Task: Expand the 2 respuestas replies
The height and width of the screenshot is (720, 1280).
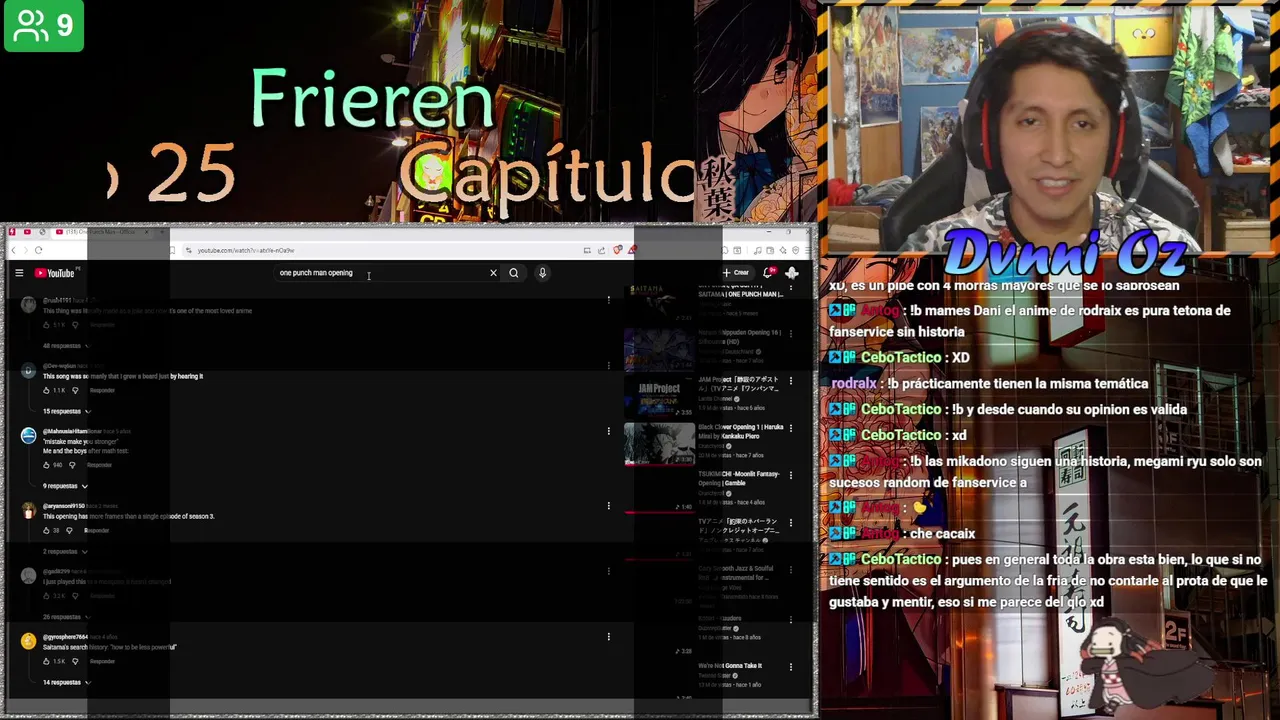Action: (65, 551)
